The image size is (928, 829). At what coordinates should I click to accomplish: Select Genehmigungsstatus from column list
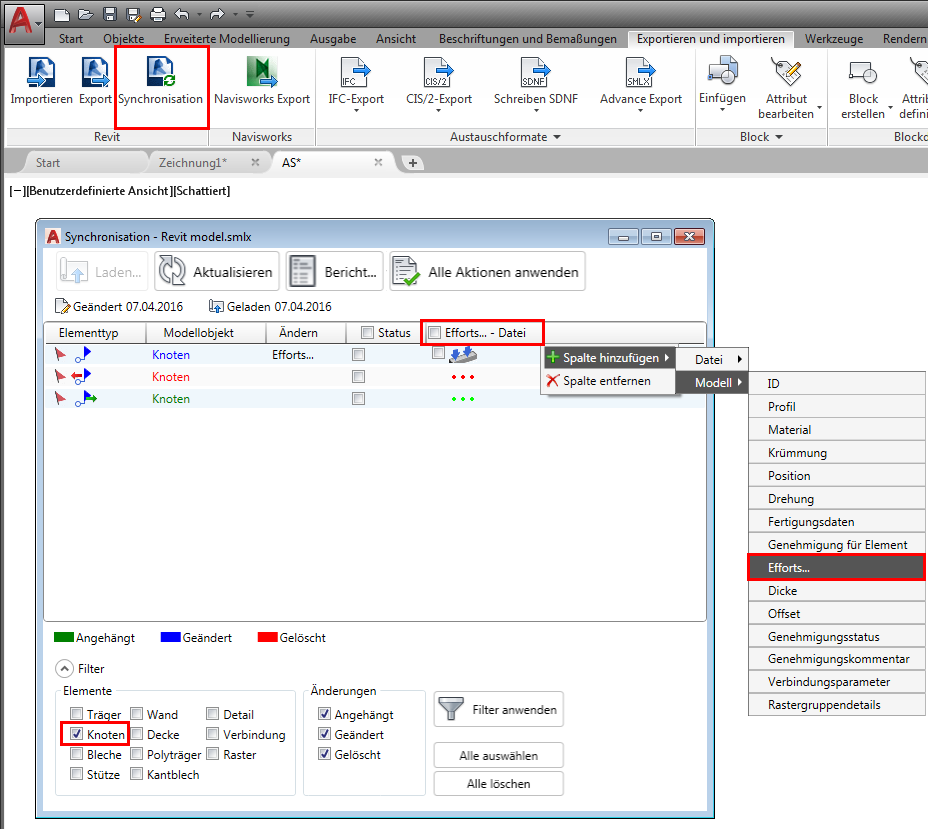[x=836, y=637]
